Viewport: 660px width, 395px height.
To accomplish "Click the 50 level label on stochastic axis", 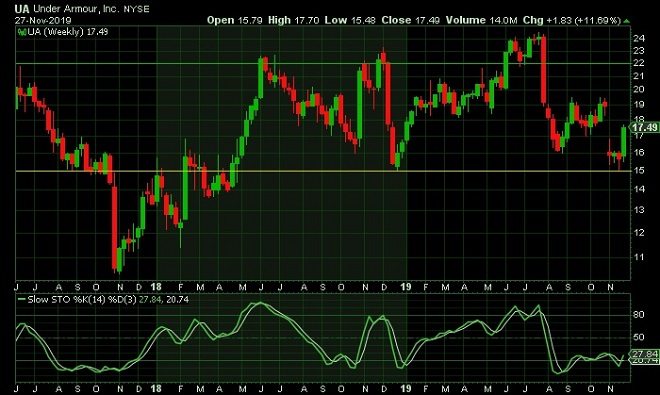I will tap(639, 337).
